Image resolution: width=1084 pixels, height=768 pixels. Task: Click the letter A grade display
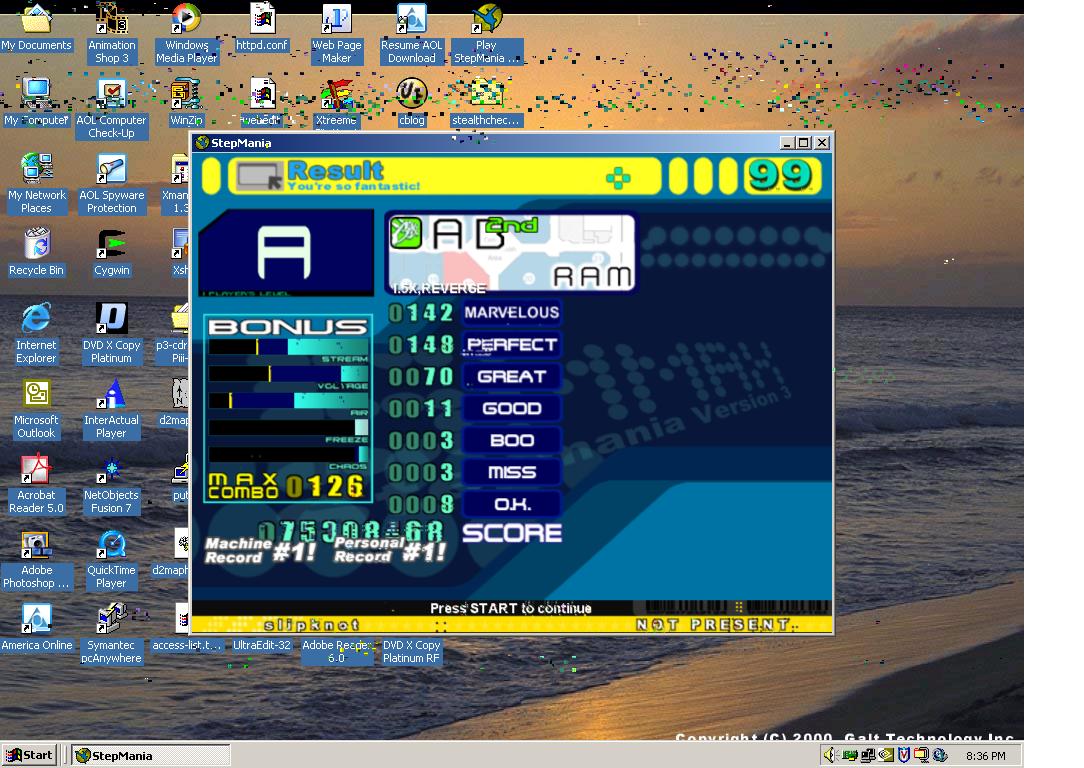pos(285,252)
